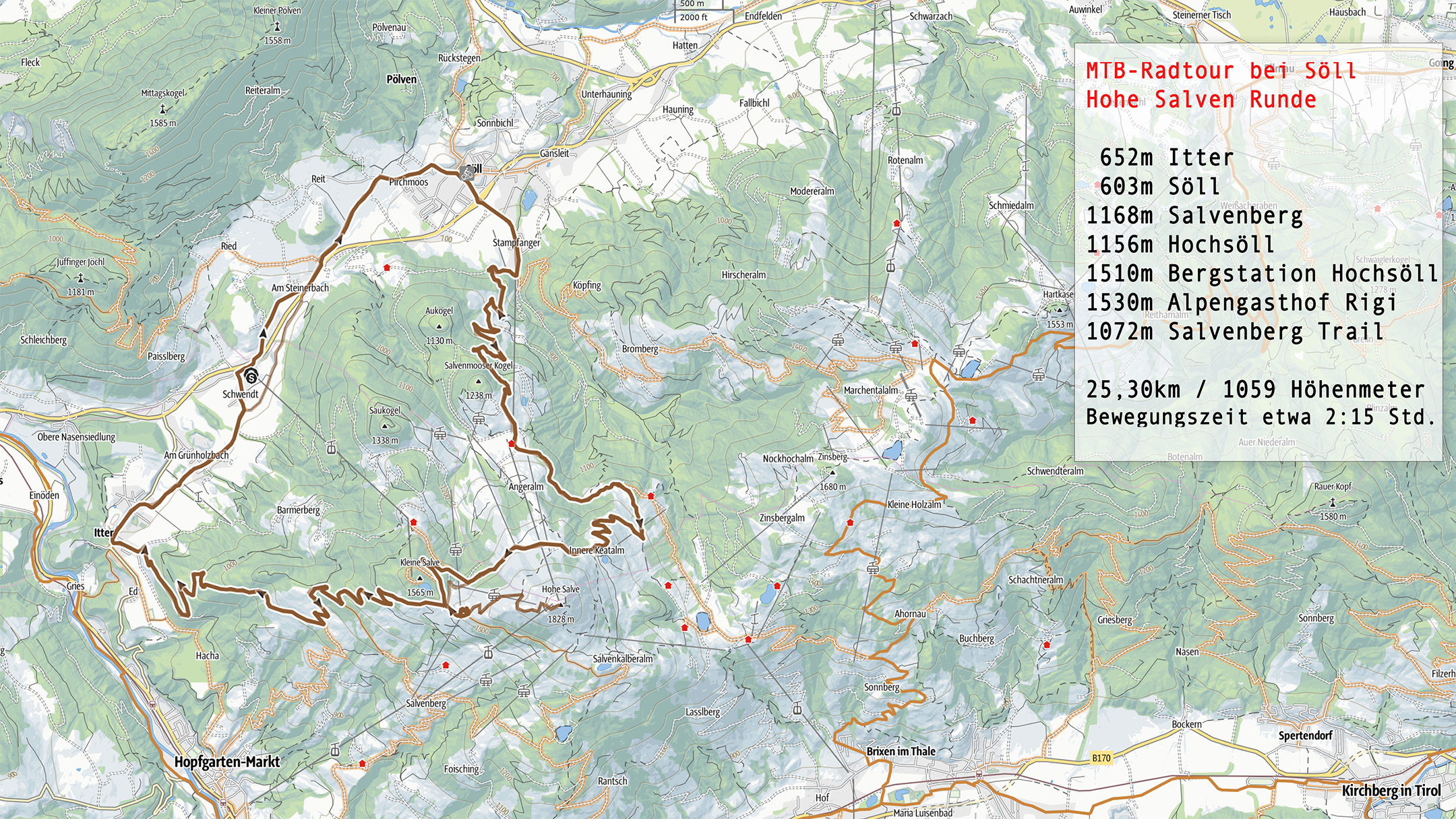Screen dimensions: 1456x819
Task: Click the cable car icon east of Schwendt
Action: [x=331, y=448]
